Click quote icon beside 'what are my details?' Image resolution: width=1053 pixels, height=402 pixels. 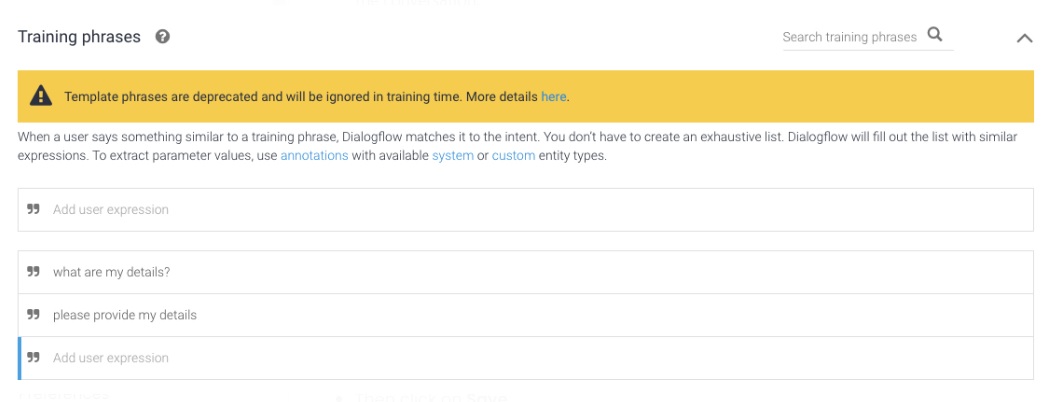[x=34, y=272]
